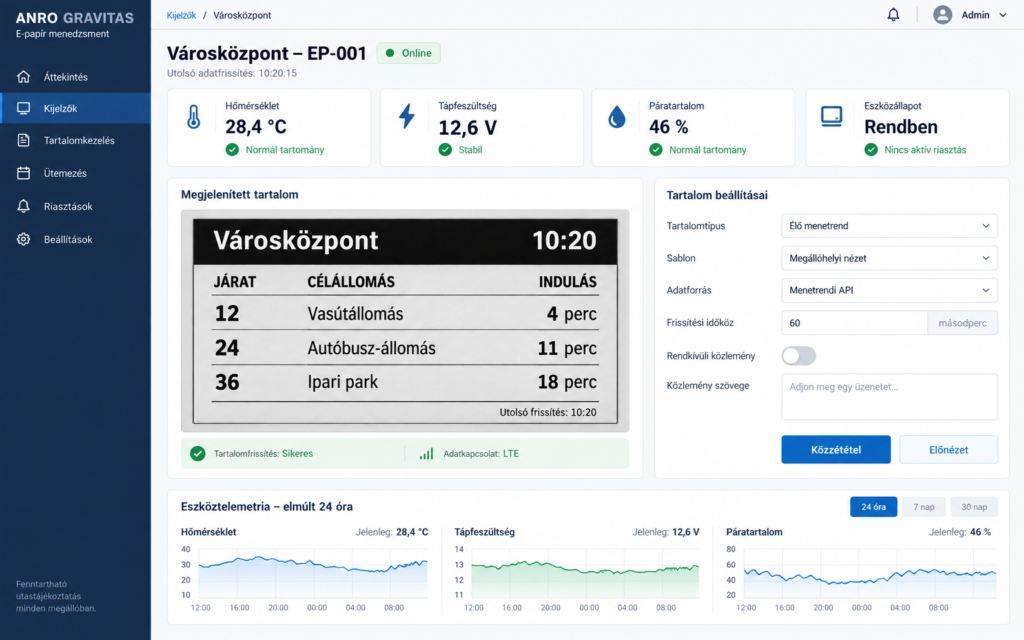Viewport: 1024px width, 640px height.
Task: Open Riasztások in the sidebar
Action: click(x=75, y=206)
